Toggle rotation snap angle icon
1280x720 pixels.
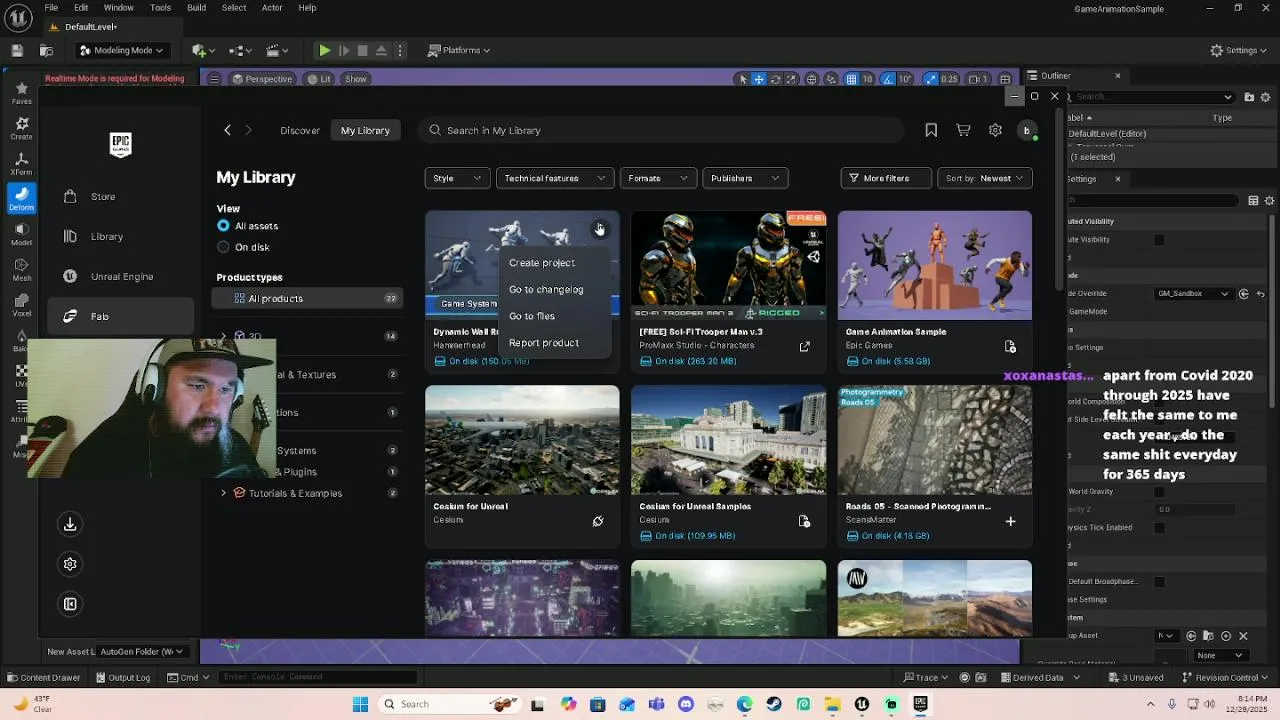pos(887,79)
